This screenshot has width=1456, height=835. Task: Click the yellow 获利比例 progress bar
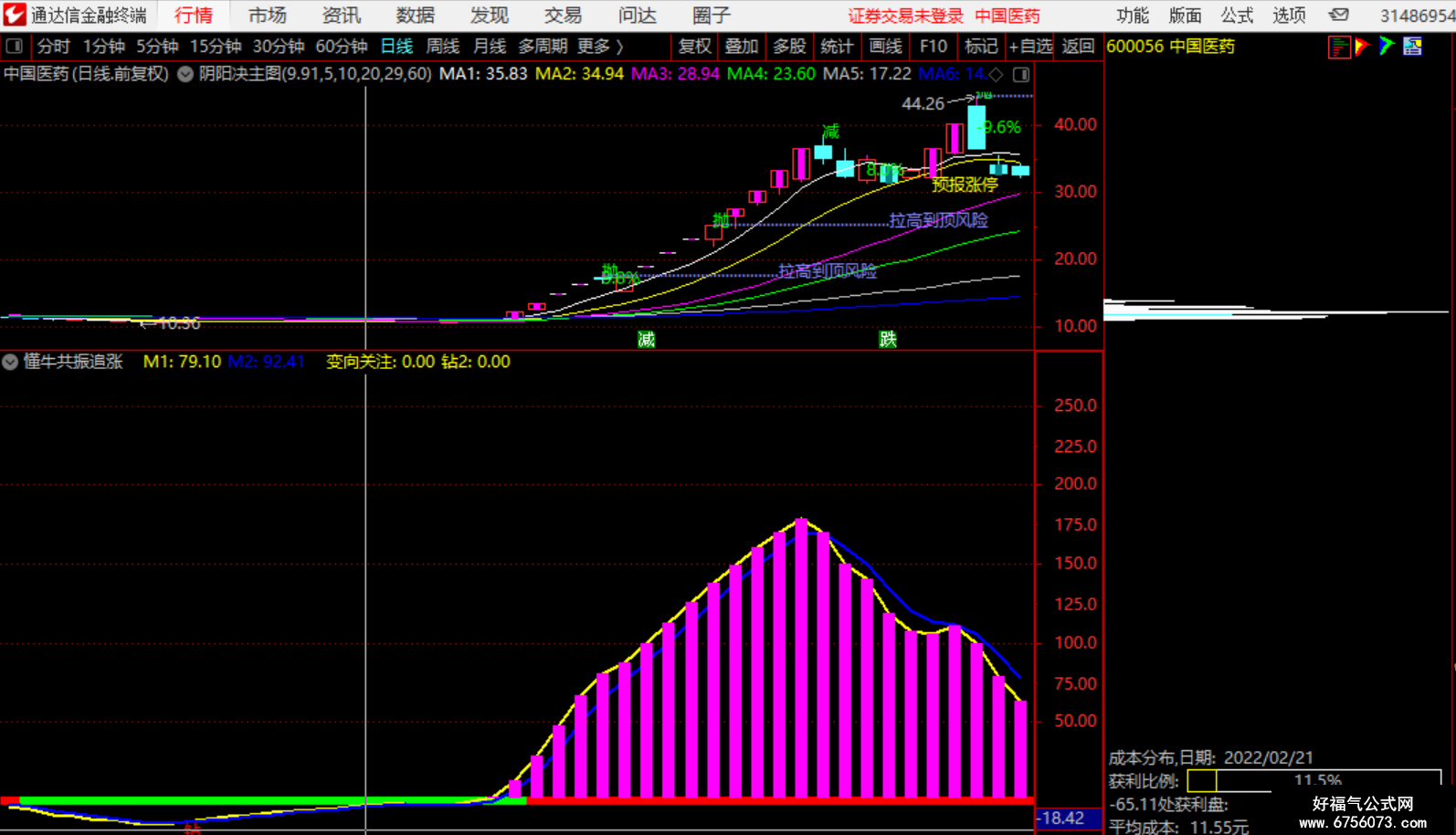point(1202,780)
